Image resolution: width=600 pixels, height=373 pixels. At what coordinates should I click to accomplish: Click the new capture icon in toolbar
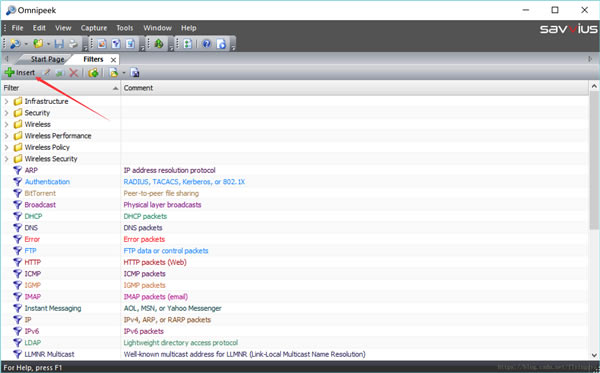point(15,44)
